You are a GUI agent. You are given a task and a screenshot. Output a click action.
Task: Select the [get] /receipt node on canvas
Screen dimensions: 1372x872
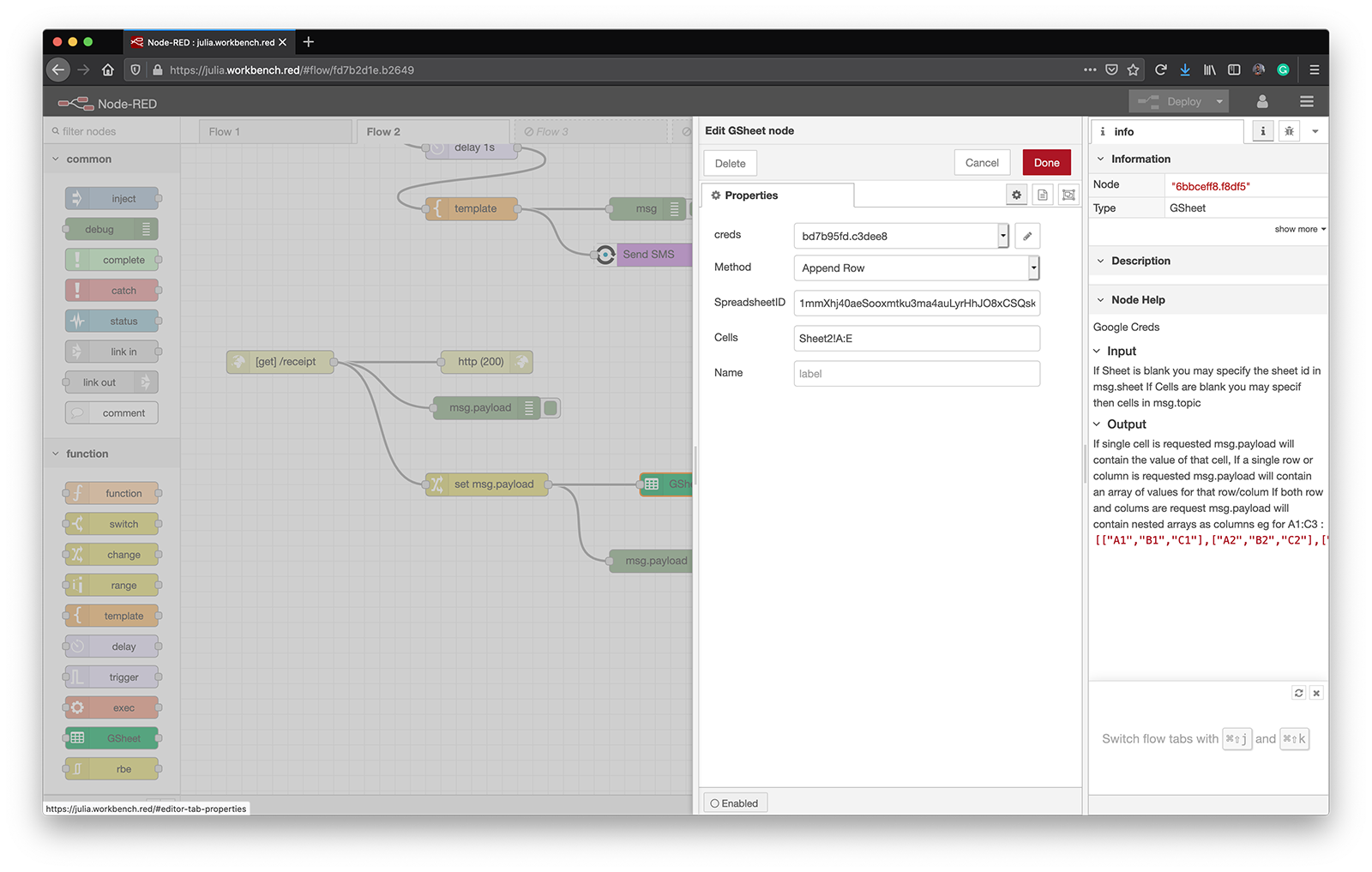coord(280,362)
